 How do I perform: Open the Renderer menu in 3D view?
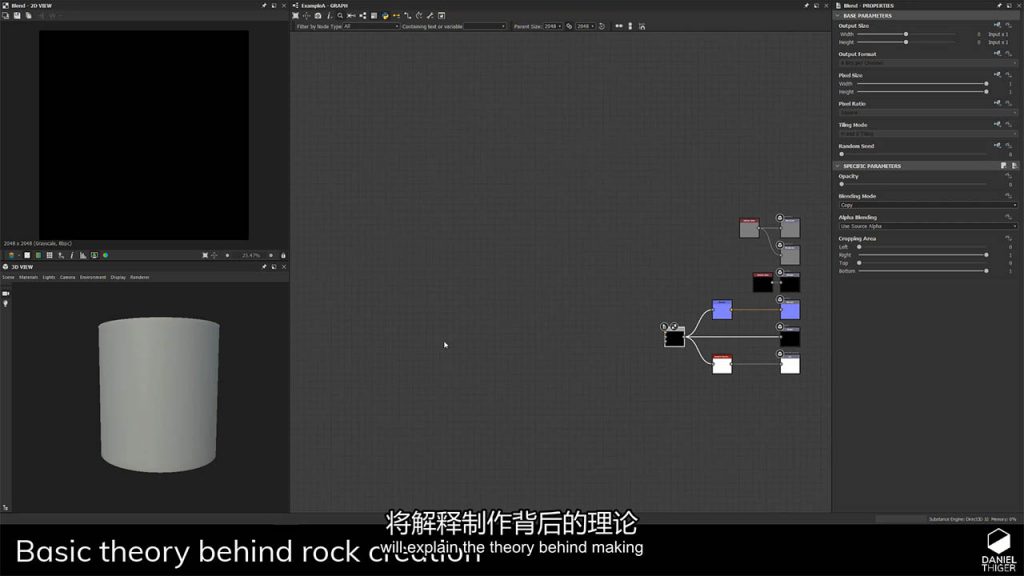[139, 277]
